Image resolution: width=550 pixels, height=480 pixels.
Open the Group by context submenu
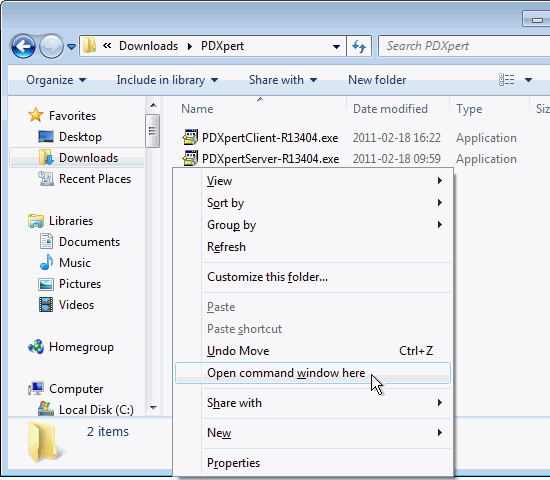tap(313, 225)
